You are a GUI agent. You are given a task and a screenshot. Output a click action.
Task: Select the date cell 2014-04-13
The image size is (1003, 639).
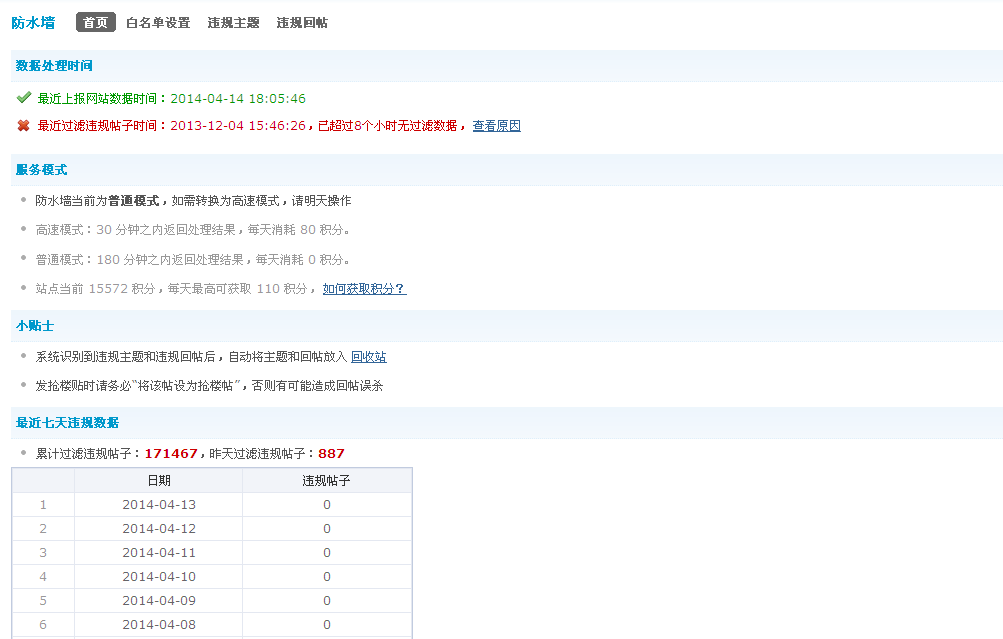click(159, 505)
